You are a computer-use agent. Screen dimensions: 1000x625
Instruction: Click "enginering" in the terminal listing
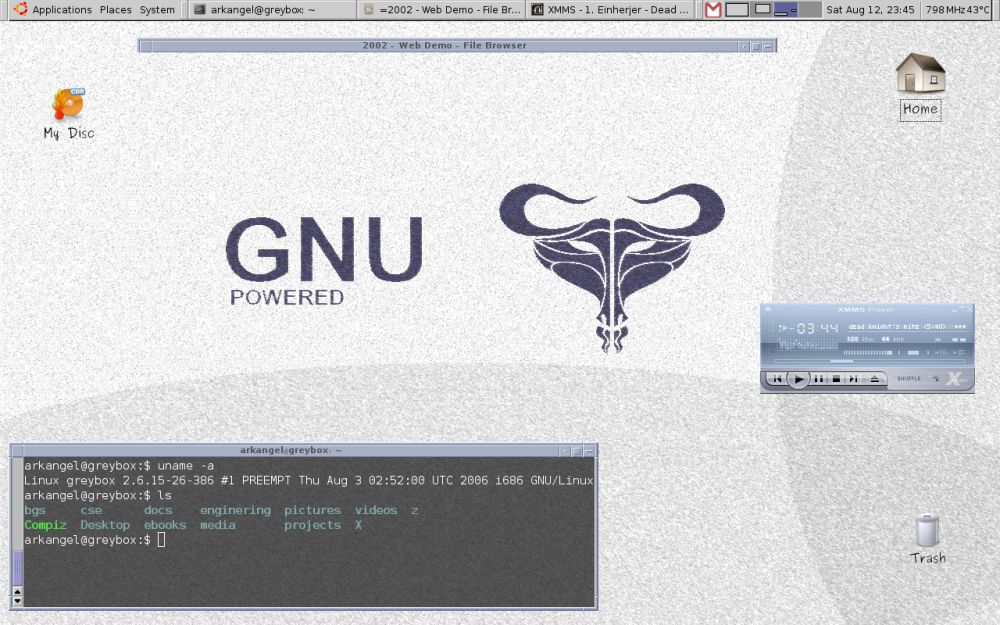(x=235, y=510)
